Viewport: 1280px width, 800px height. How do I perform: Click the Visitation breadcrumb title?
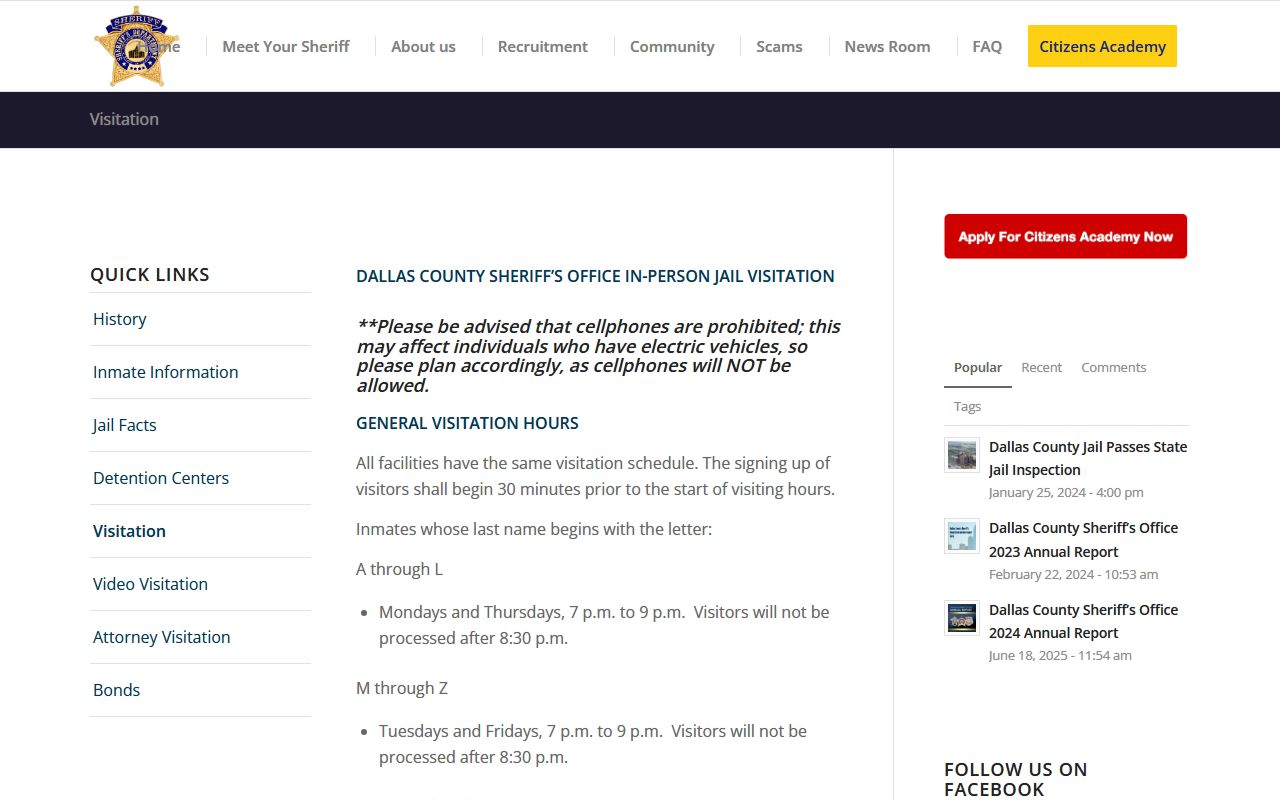(x=124, y=119)
